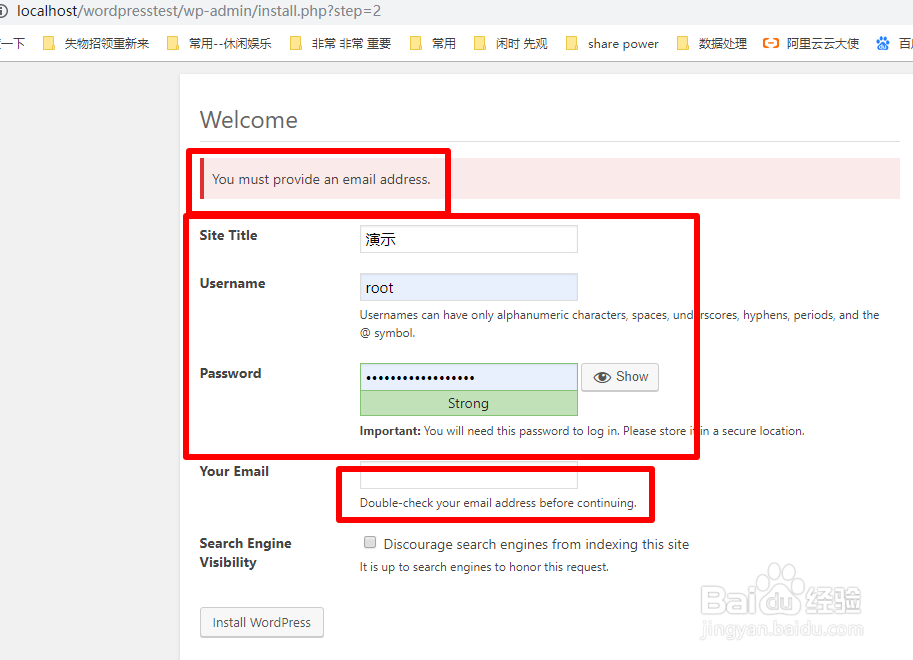Click the 'Discourage search engines from indexing' label
The image size is (913, 660).
coord(536,544)
